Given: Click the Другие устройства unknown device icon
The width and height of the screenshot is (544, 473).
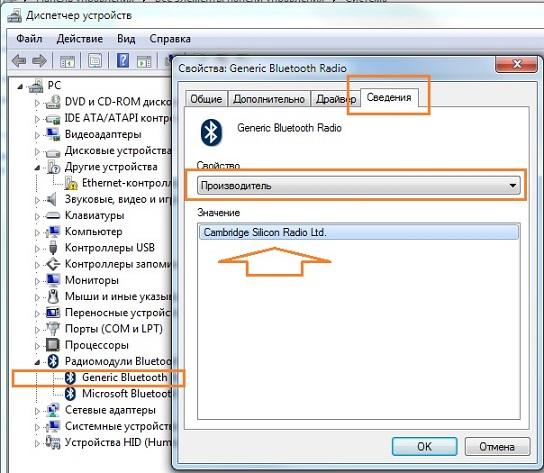Looking at the screenshot, I should point(53,167).
